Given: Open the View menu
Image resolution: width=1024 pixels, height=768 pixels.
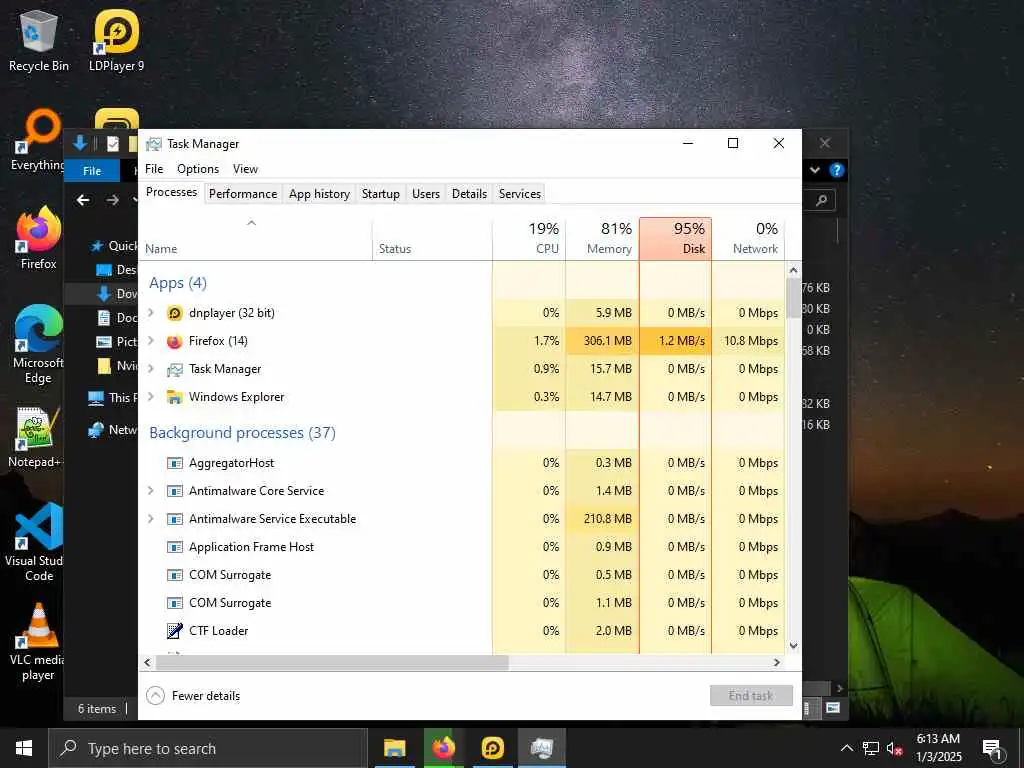Looking at the screenshot, I should click(x=246, y=169).
